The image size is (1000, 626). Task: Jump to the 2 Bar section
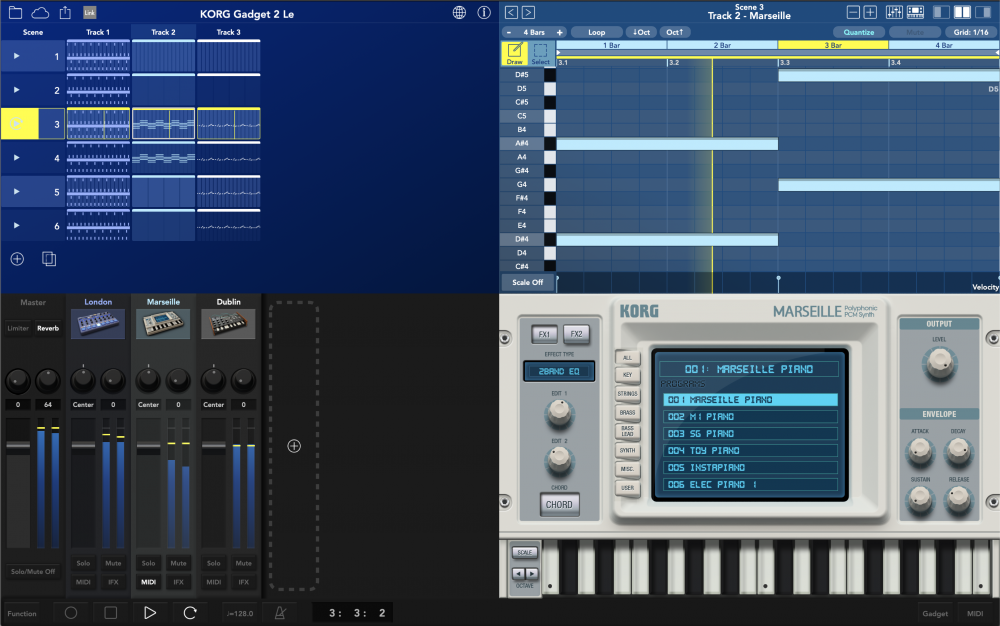722,45
